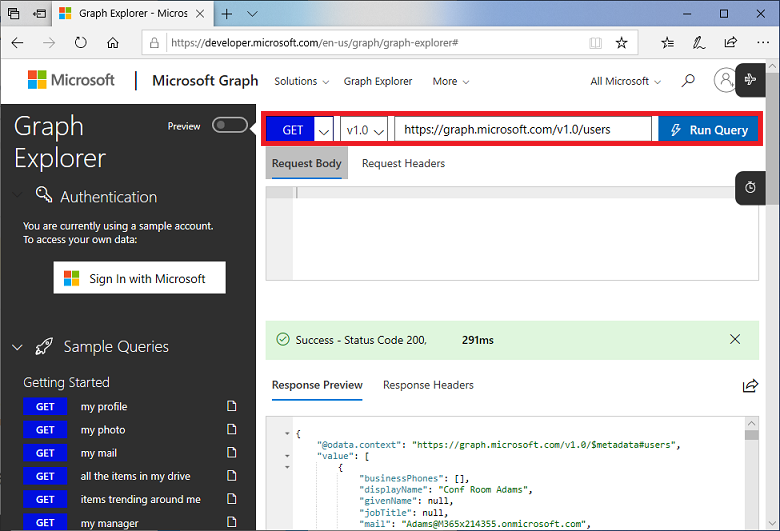Collapse the Sample Queries section
This screenshot has width=780, height=531.
17,348
